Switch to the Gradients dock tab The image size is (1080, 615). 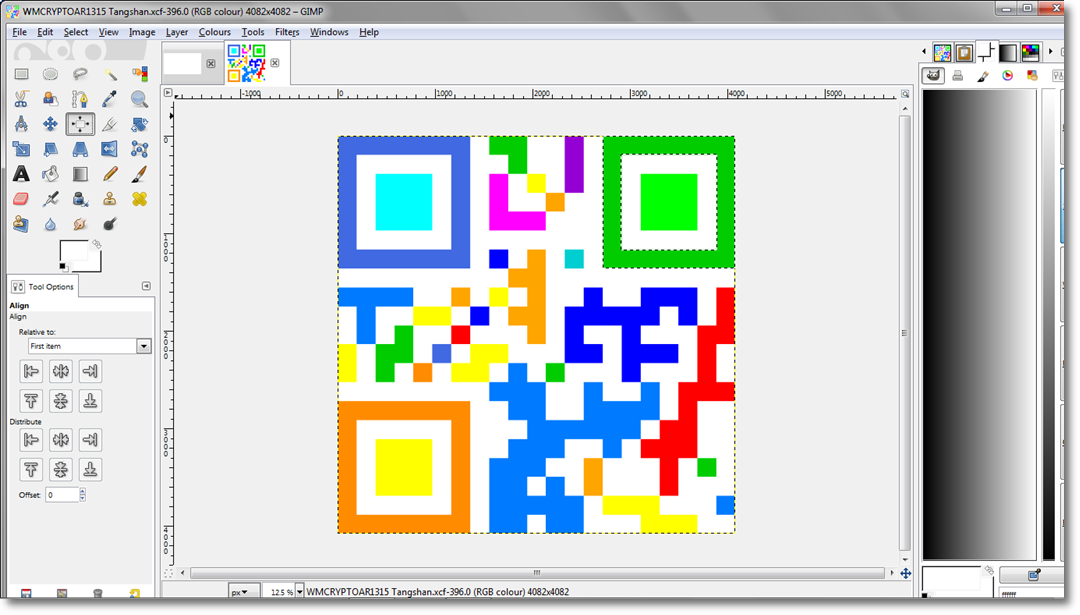pos(1008,52)
